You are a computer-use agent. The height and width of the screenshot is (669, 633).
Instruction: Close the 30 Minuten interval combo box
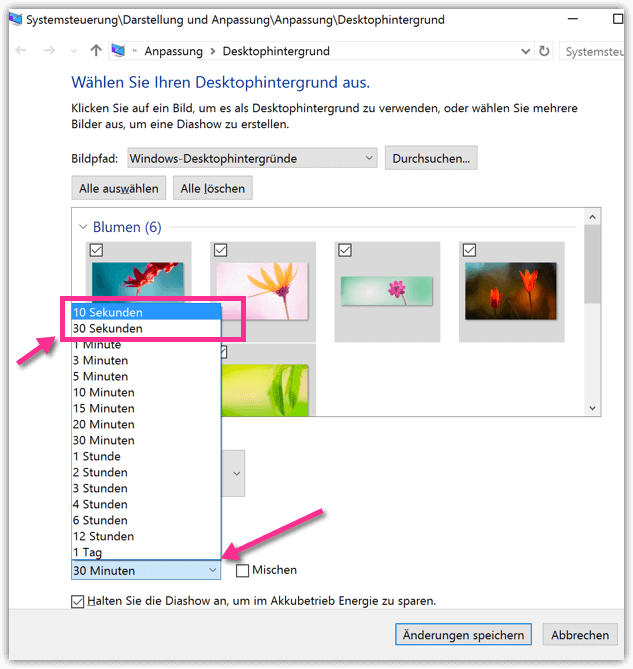click(146, 570)
